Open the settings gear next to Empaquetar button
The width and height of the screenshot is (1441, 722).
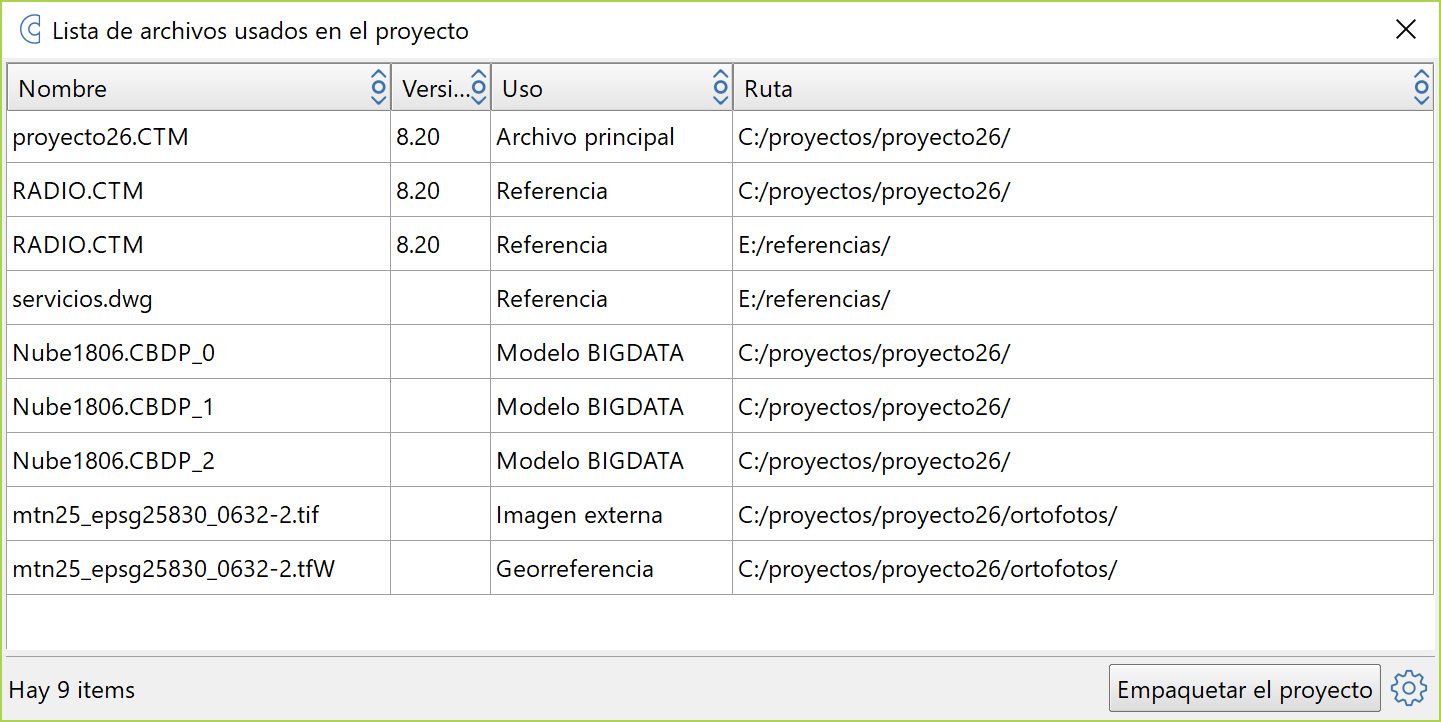[x=1408, y=688]
